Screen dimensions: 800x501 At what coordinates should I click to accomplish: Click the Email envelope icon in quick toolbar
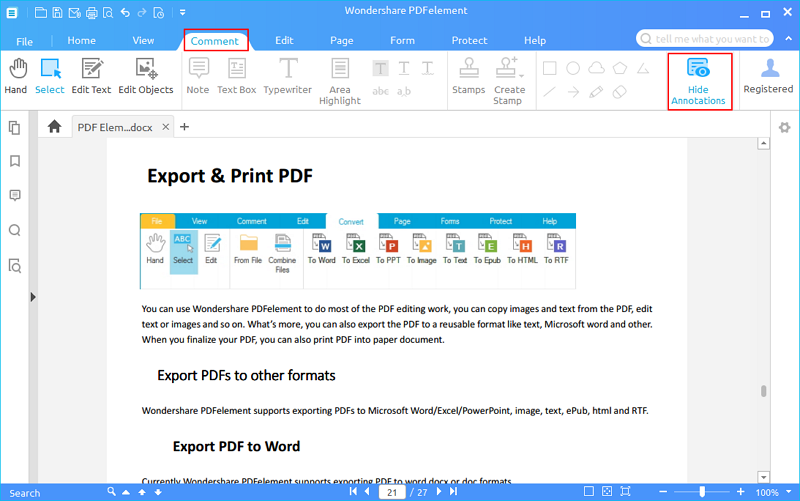pos(74,13)
